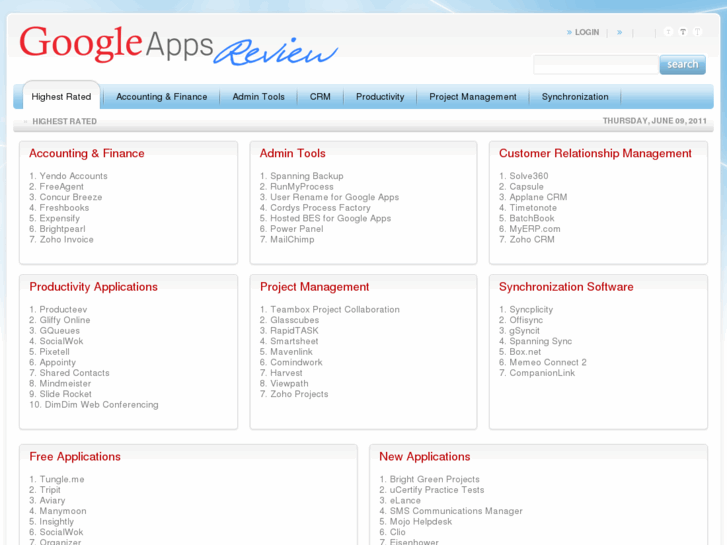Click the arrow link after LOGIN
This screenshot has width=727, height=545.
point(619,32)
